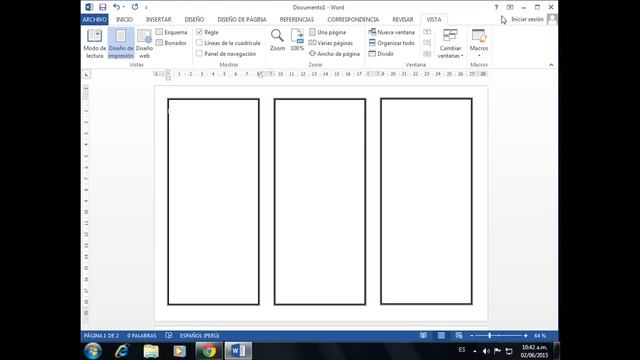Enable Panel de navegación checkbox
640x360 pixels.
point(199,53)
